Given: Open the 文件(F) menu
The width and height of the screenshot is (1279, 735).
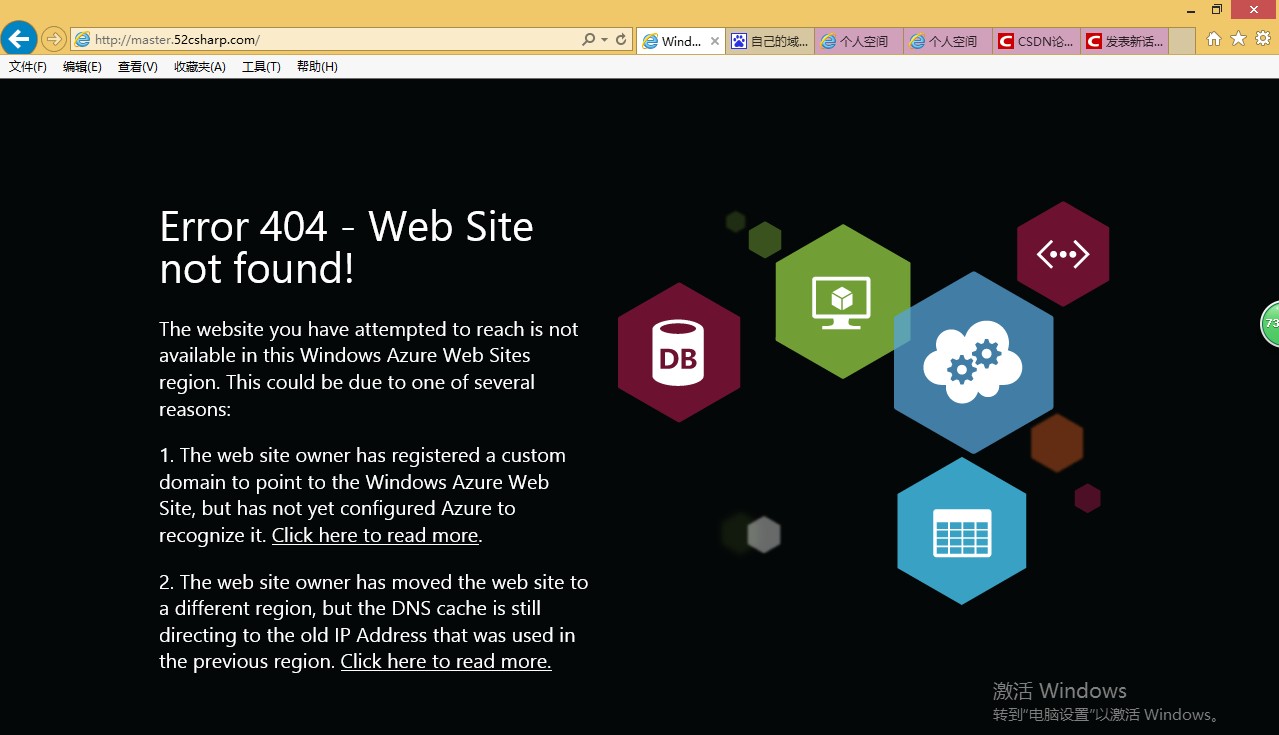Looking at the screenshot, I should 28,67.
